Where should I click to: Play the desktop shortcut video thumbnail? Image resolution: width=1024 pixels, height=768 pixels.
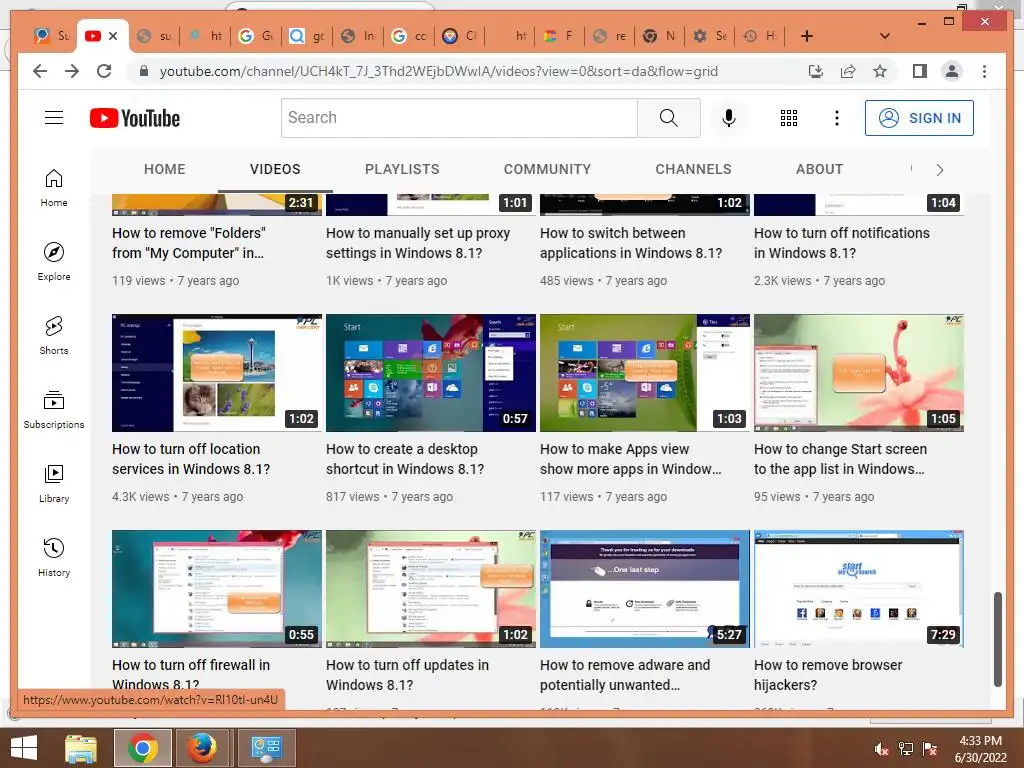coord(431,373)
